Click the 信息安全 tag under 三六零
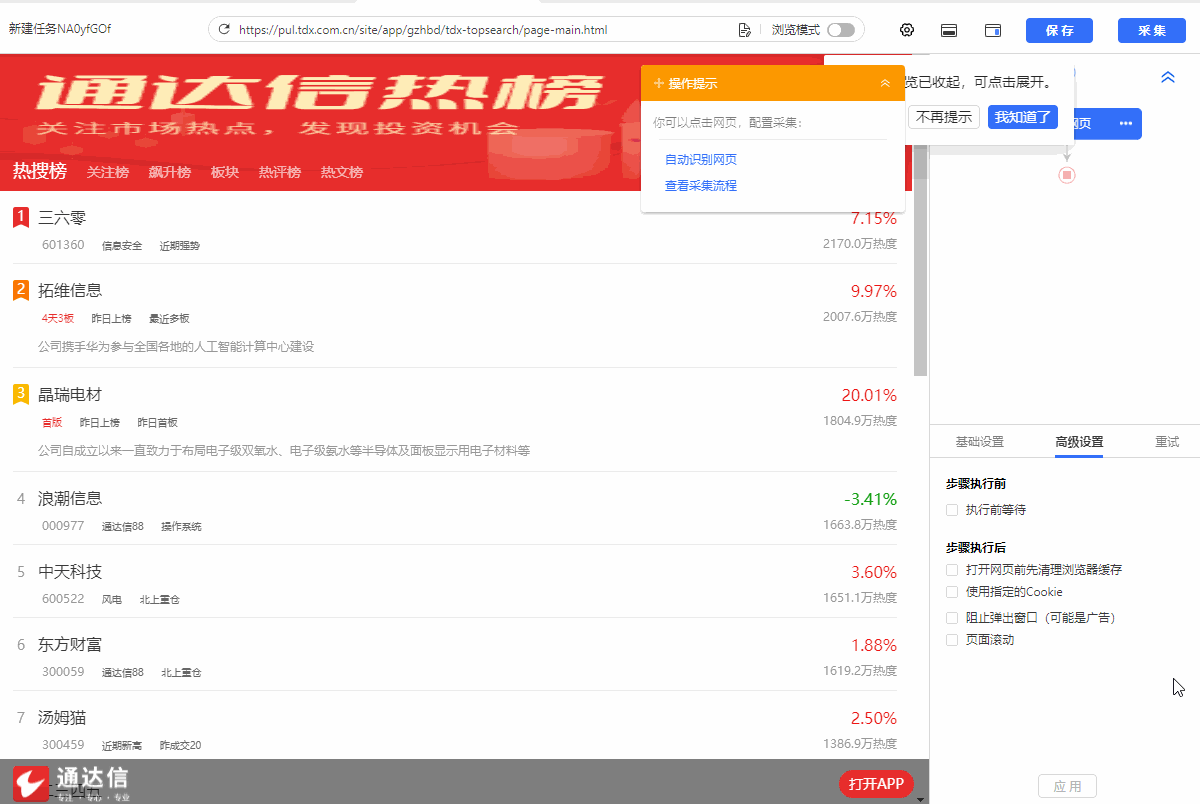Viewport: 1200px width, 804px height. (x=122, y=245)
